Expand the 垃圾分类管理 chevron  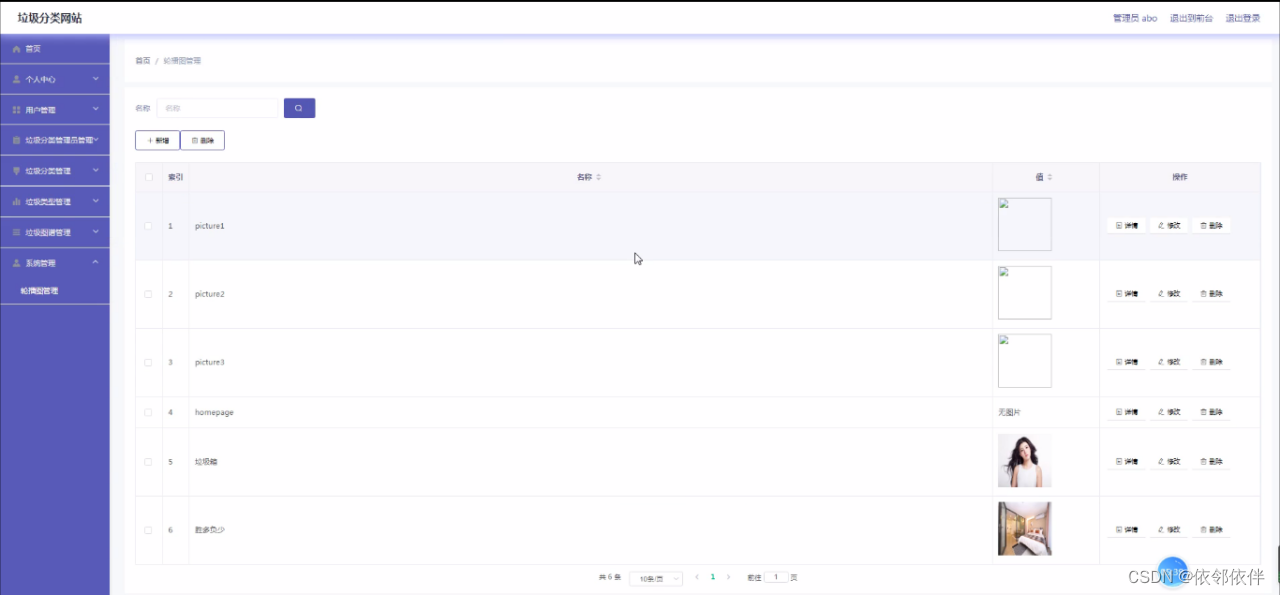tap(96, 170)
